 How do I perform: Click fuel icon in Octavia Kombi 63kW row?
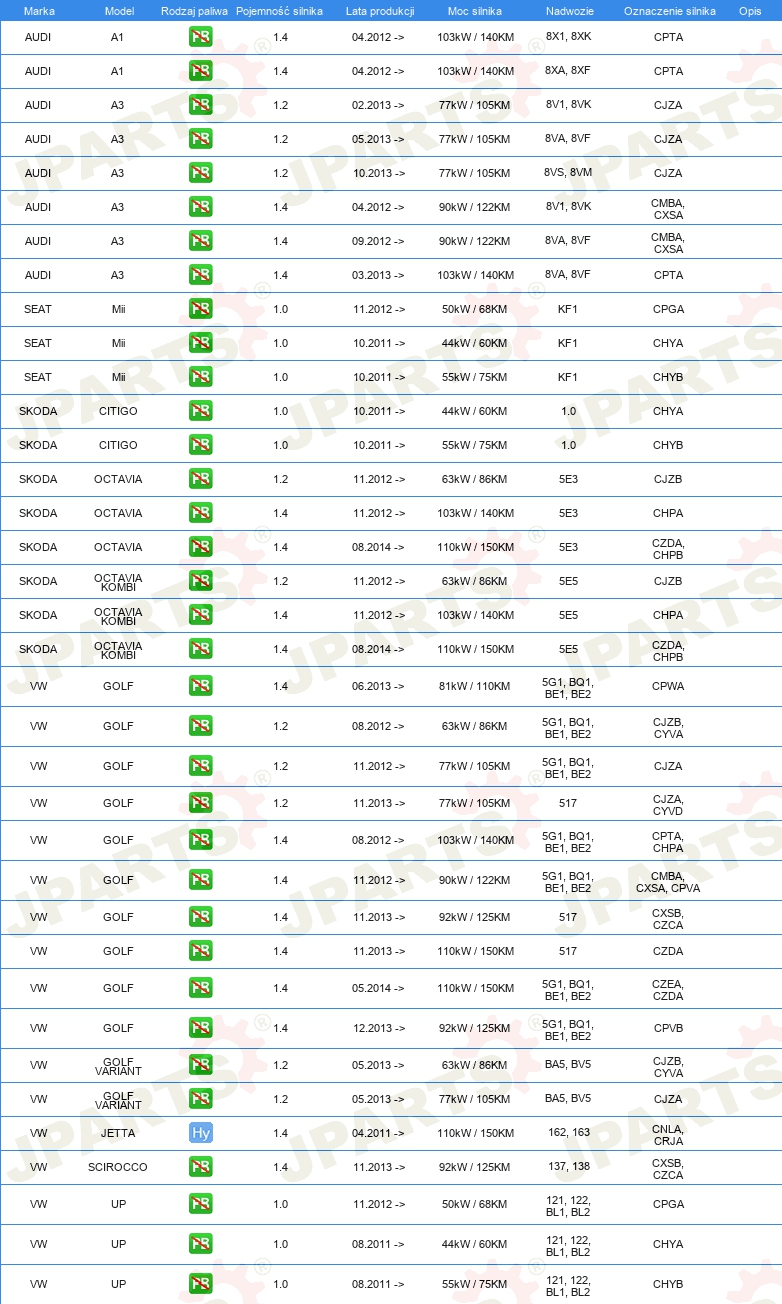pyautogui.click(x=200, y=581)
